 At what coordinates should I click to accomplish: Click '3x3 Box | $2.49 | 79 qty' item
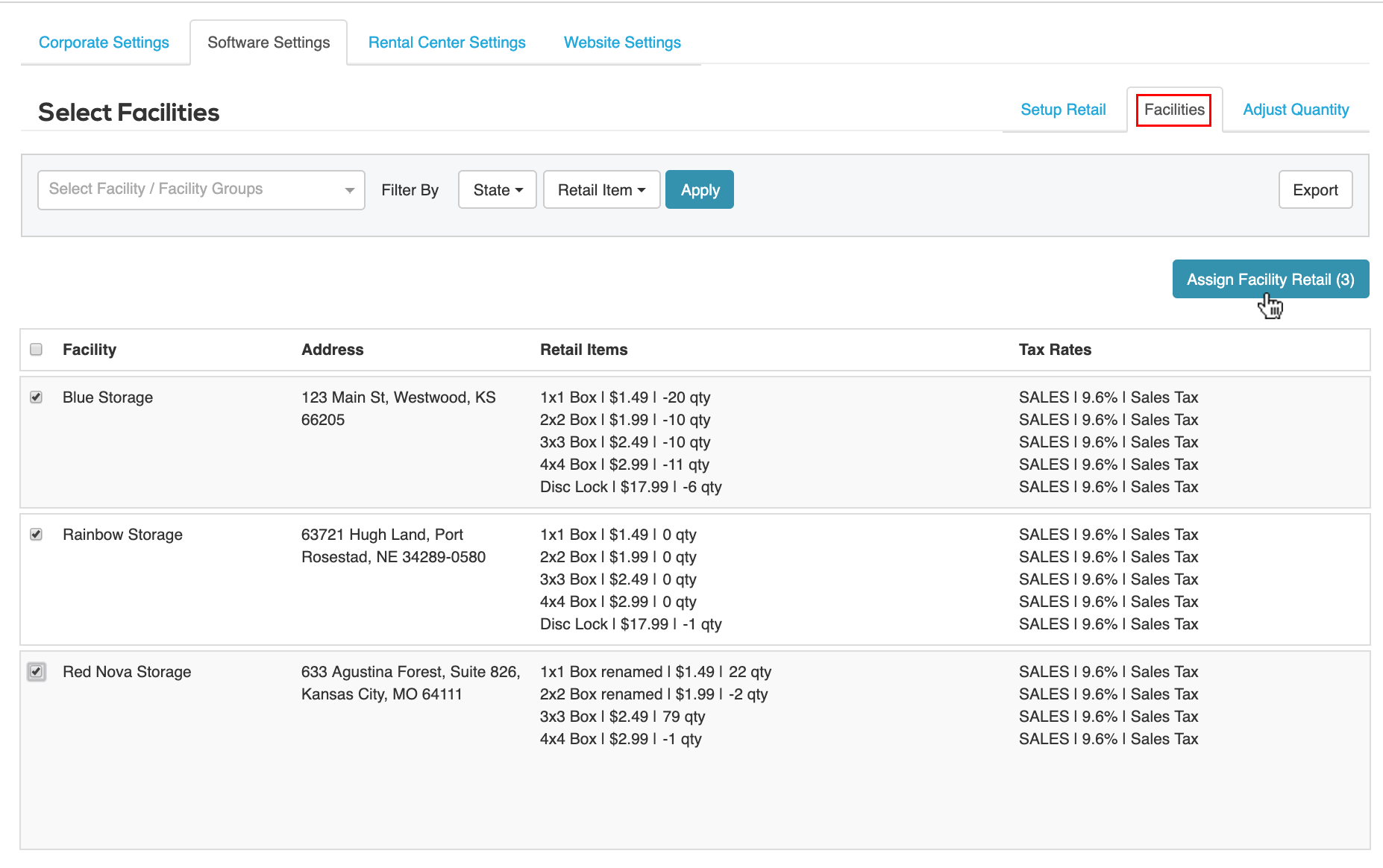(x=623, y=717)
